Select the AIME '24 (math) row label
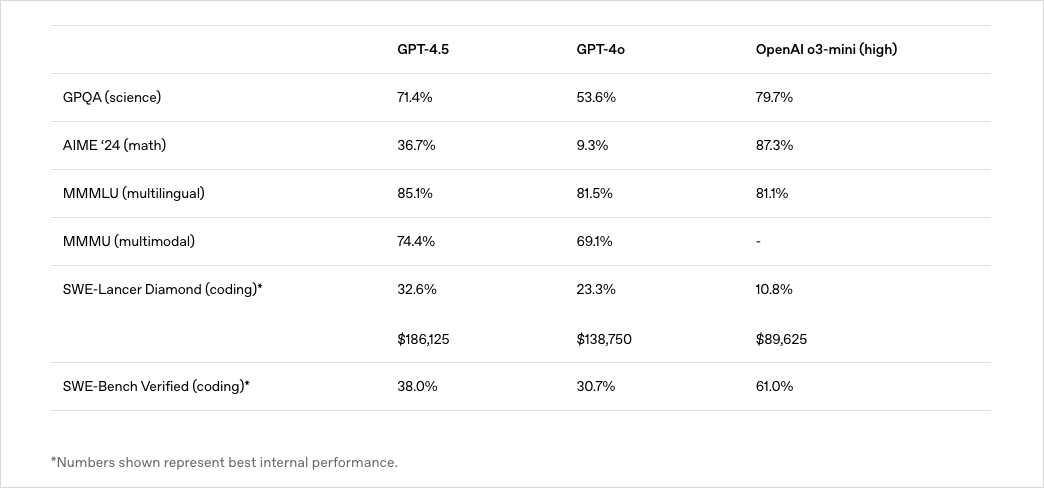The image size is (1044, 488). coord(114,145)
